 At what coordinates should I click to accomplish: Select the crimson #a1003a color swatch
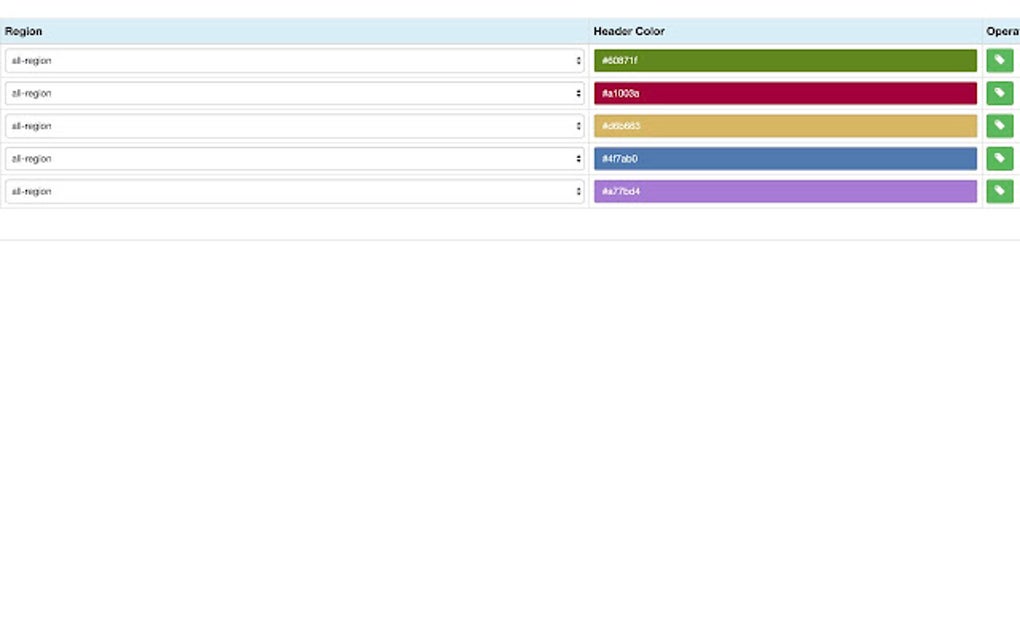coord(785,93)
